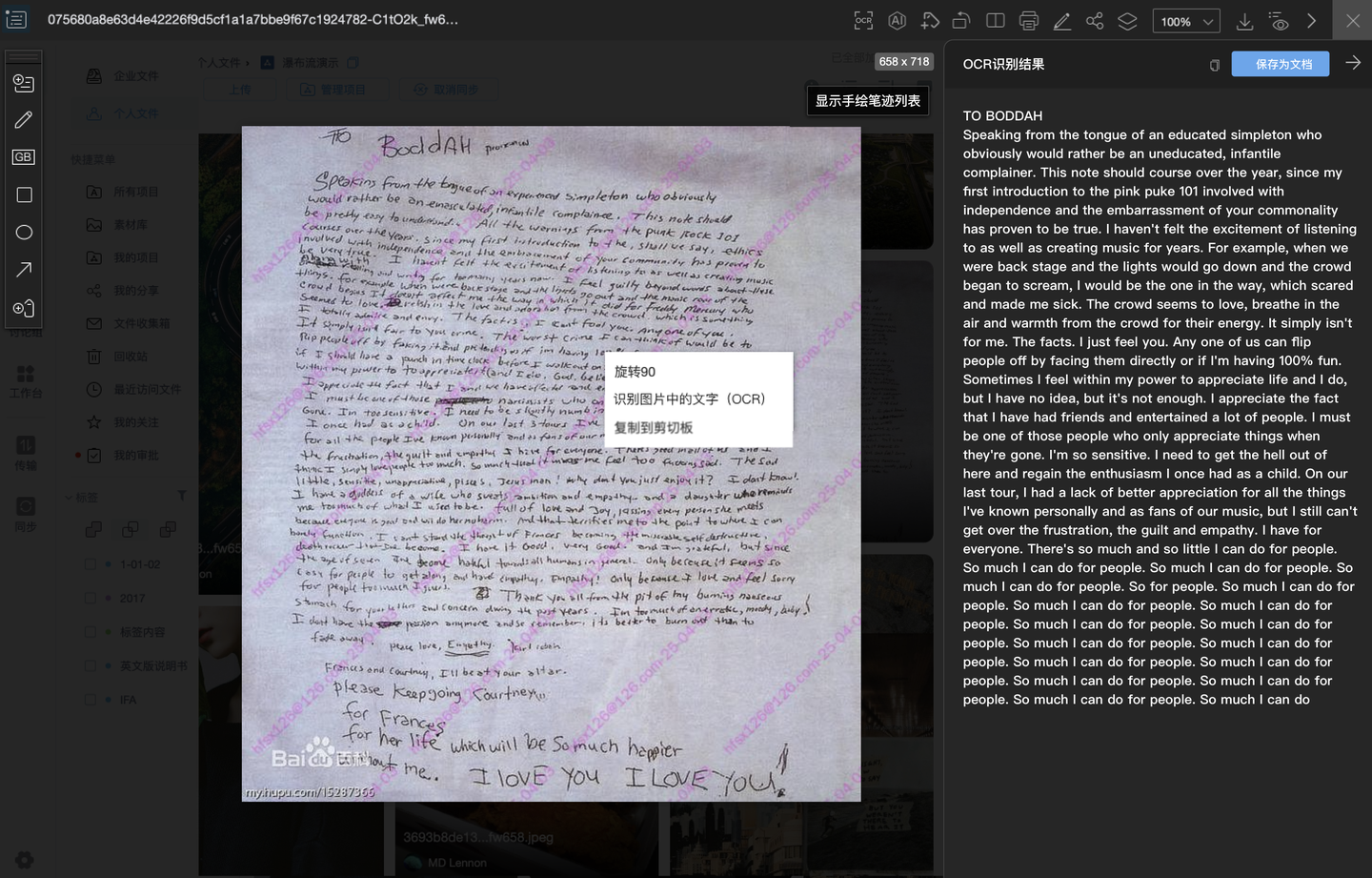Screen dimensions: 1372x878
Task: Add a tag using the tag-plus icon
Action: (930, 21)
